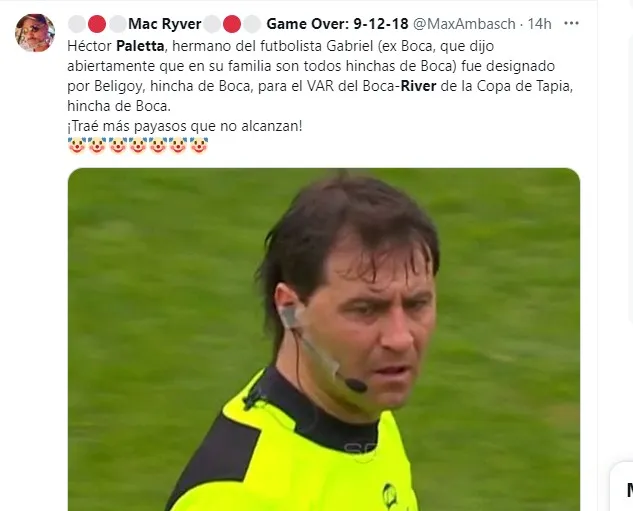Click "Héctor" at the start of the tweet text
This screenshot has height=511, width=633.
coord(89,46)
